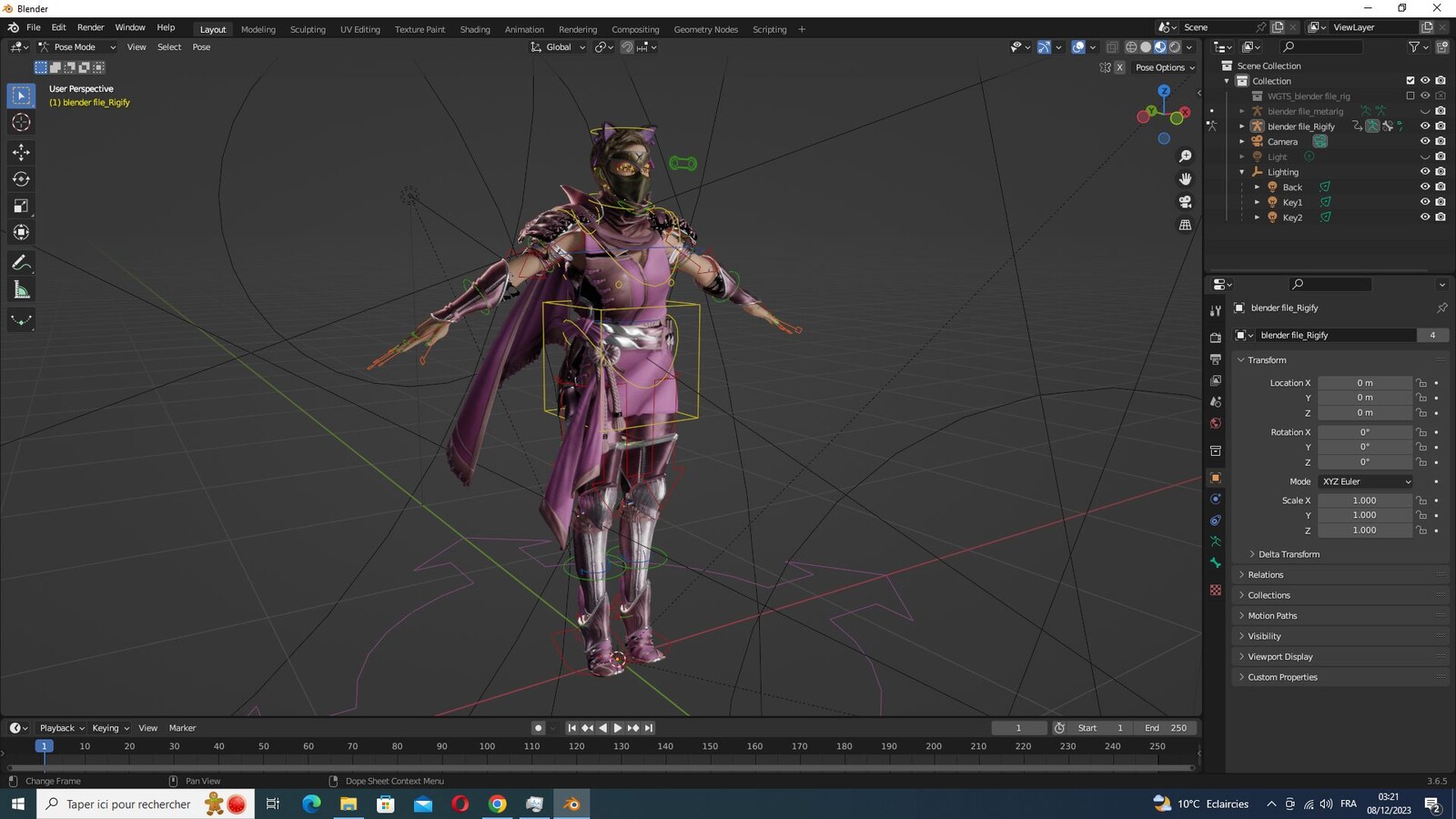The height and width of the screenshot is (819, 1456).
Task: Select the Move tool
Action: 21,152
